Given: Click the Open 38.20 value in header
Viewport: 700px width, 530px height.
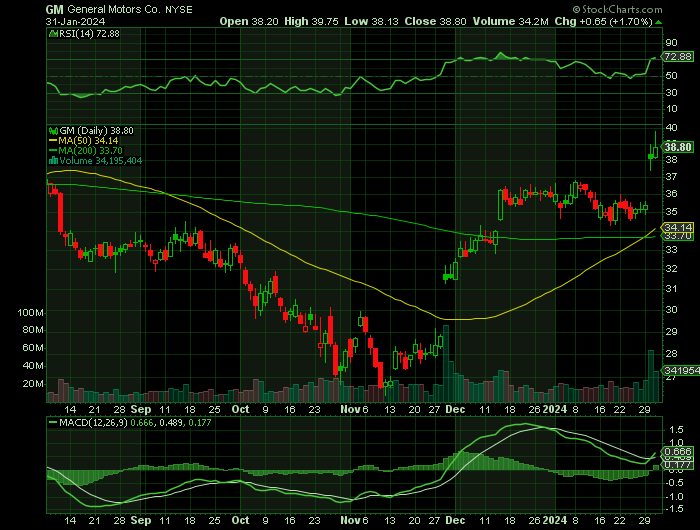Looking at the screenshot, I should (x=249, y=21).
